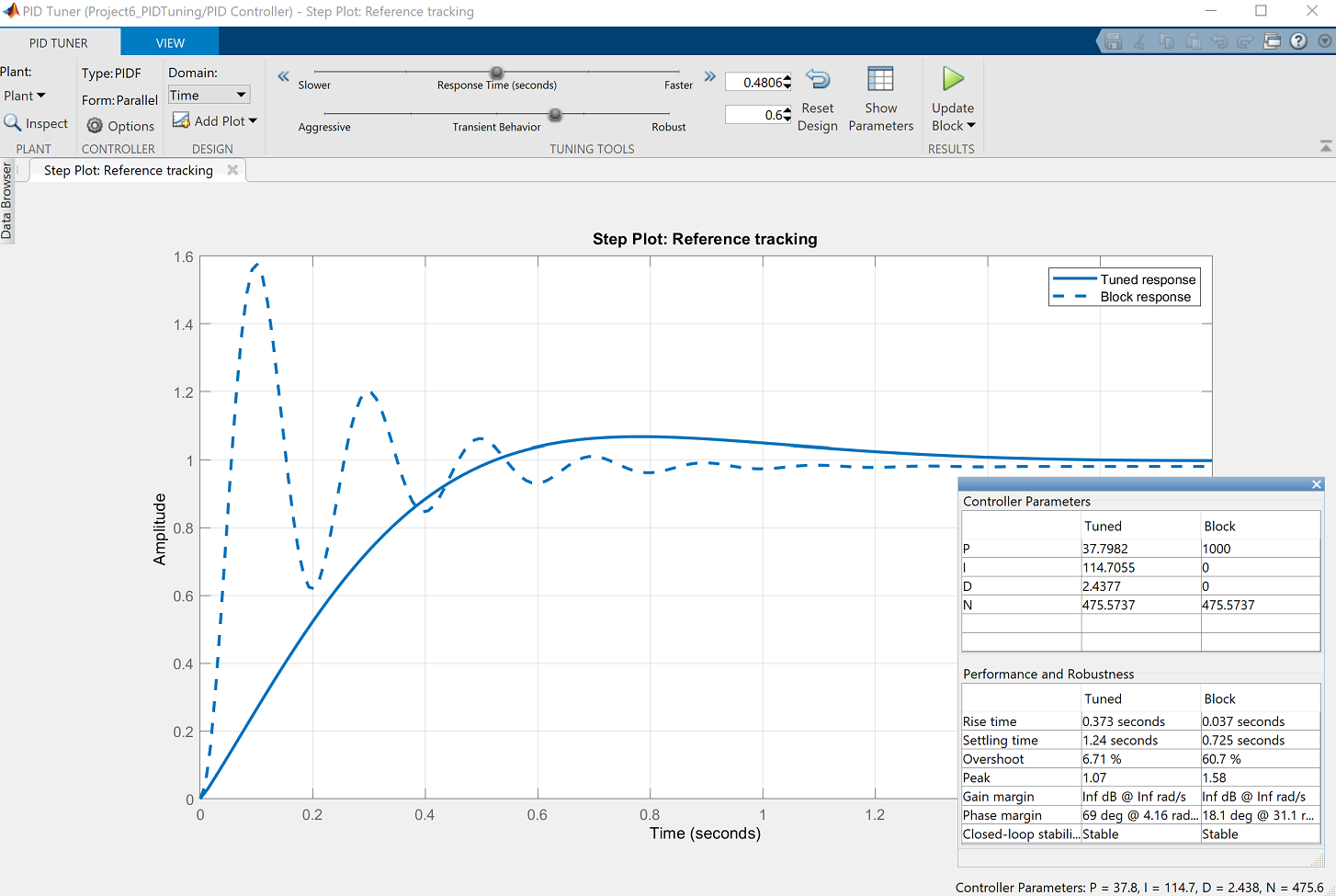Image resolution: width=1336 pixels, height=896 pixels.
Task: Click the Time (seconds) x-axis label
Action: pyautogui.click(x=705, y=834)
